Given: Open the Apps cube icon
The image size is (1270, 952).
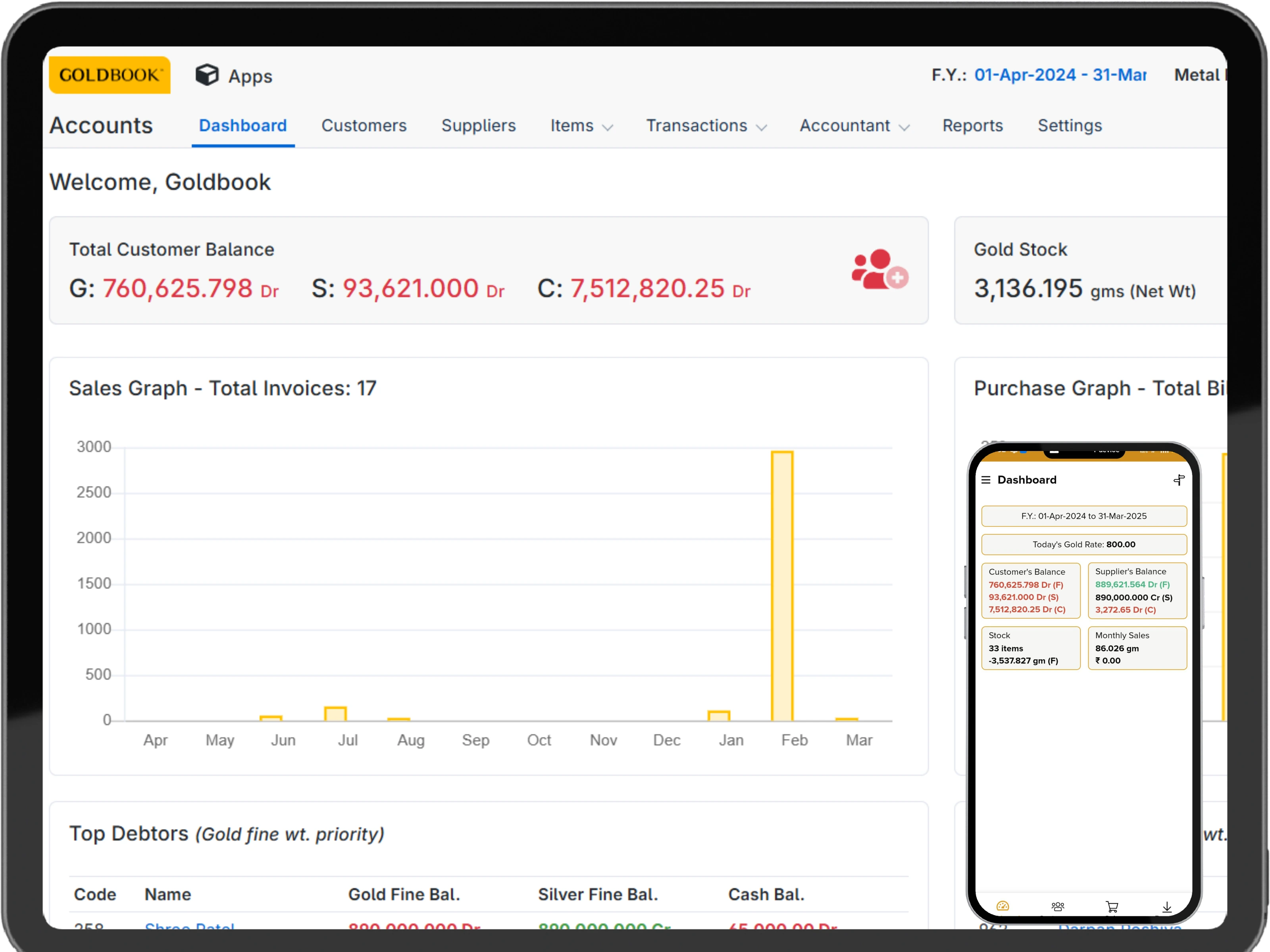Looking at the screenshot, I should (x=207, y=75).
